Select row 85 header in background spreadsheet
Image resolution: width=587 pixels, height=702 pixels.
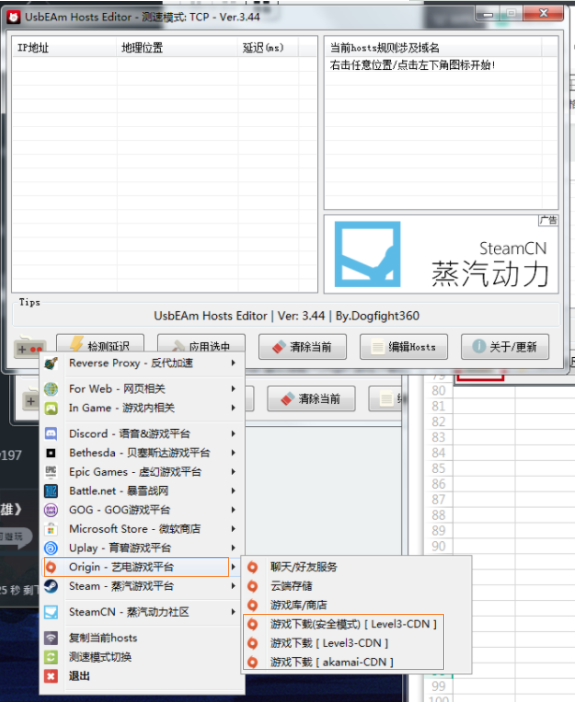[438, 468]
